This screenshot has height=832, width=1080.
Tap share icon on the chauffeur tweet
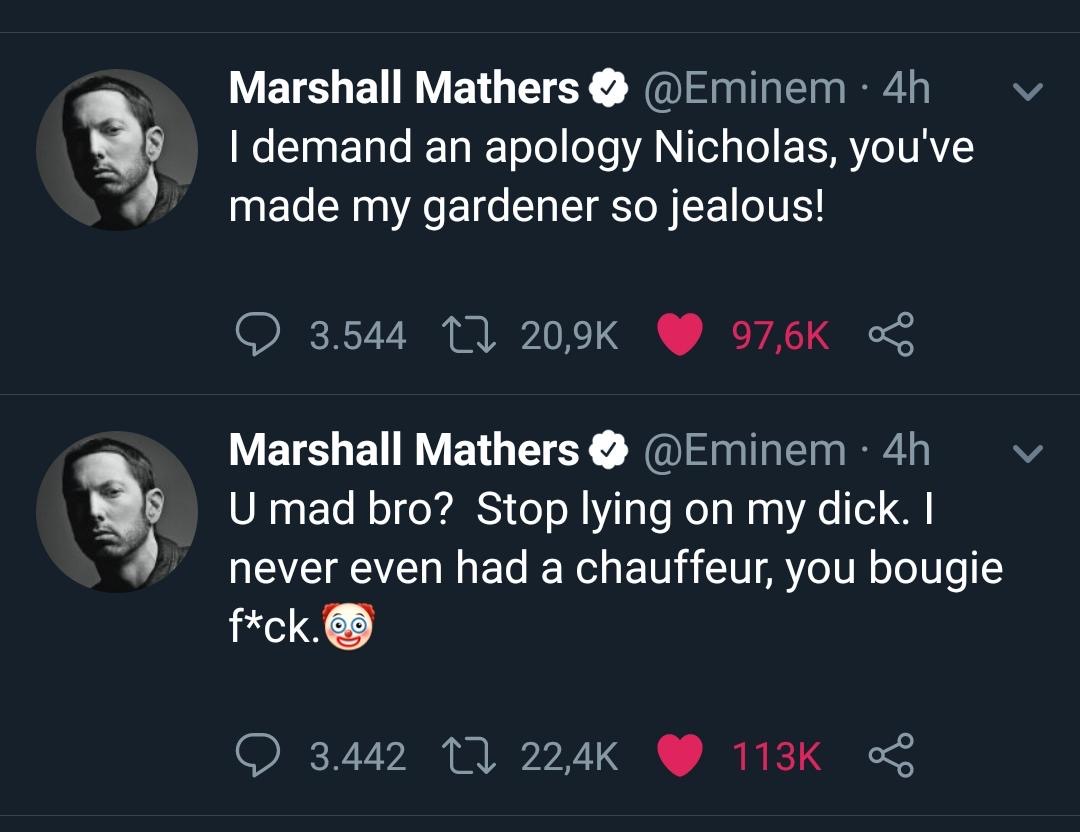[x=891, y=755]
